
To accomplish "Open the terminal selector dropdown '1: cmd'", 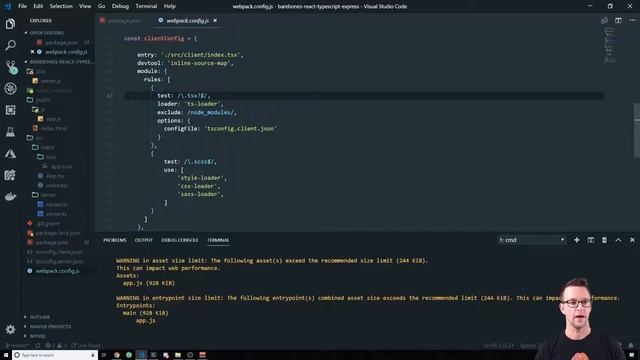I will pyautogui.click(x=531, y=240).
